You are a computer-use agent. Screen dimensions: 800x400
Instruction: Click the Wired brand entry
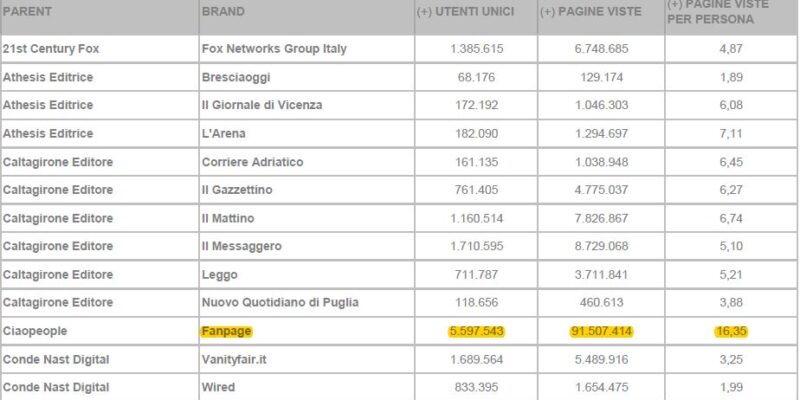(x=218, y=388)
